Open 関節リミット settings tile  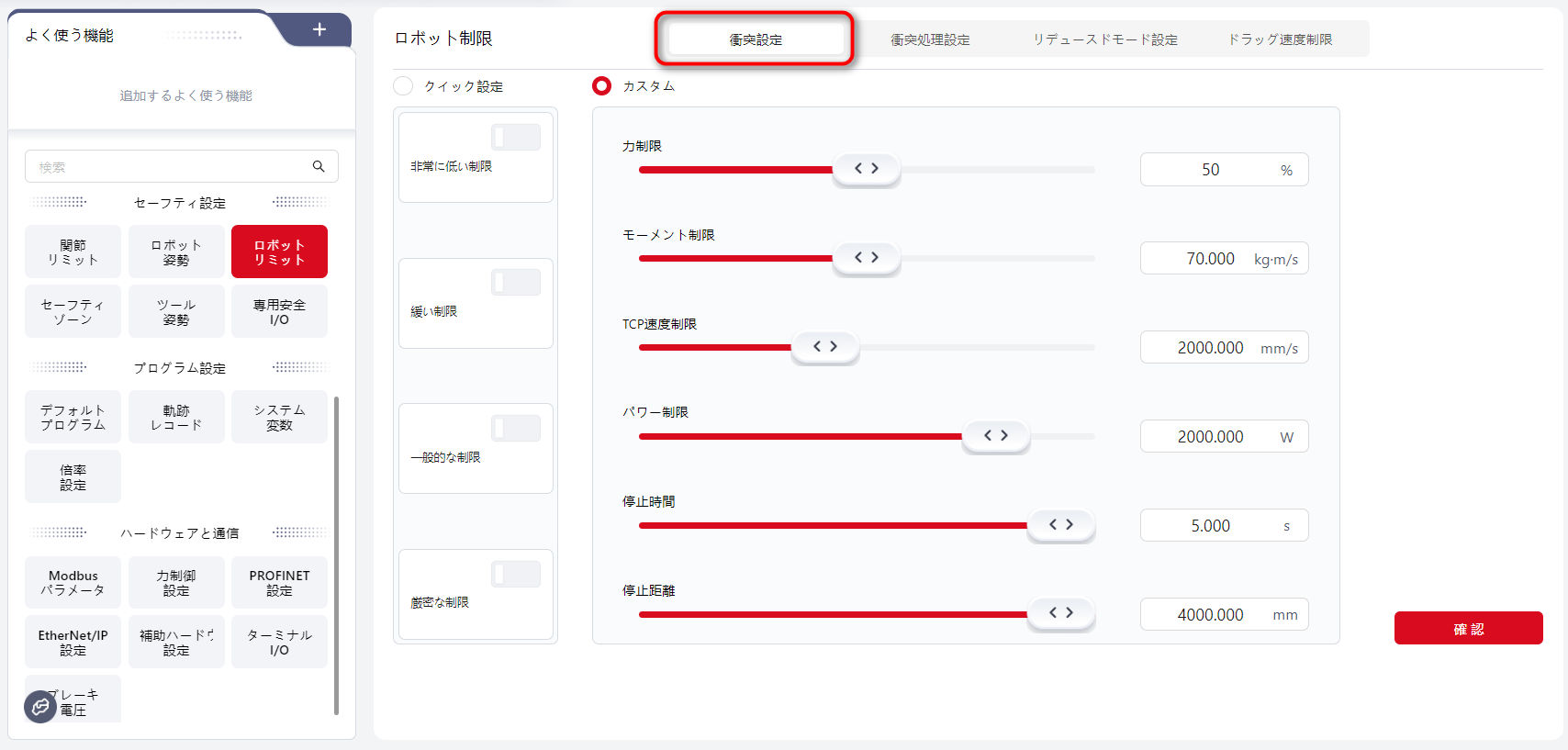point(73,252)
